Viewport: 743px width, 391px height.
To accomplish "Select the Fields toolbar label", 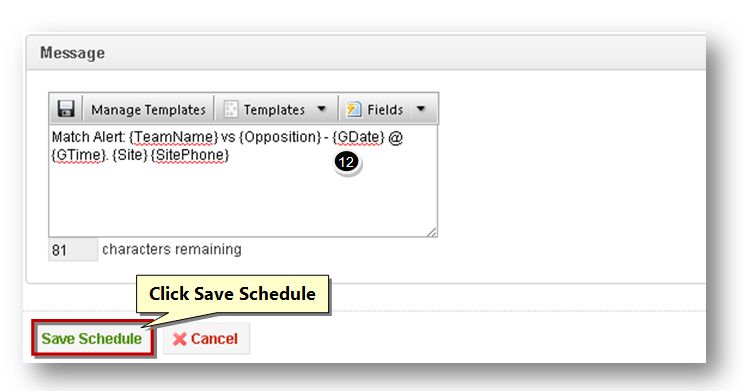I will [385, 109].
